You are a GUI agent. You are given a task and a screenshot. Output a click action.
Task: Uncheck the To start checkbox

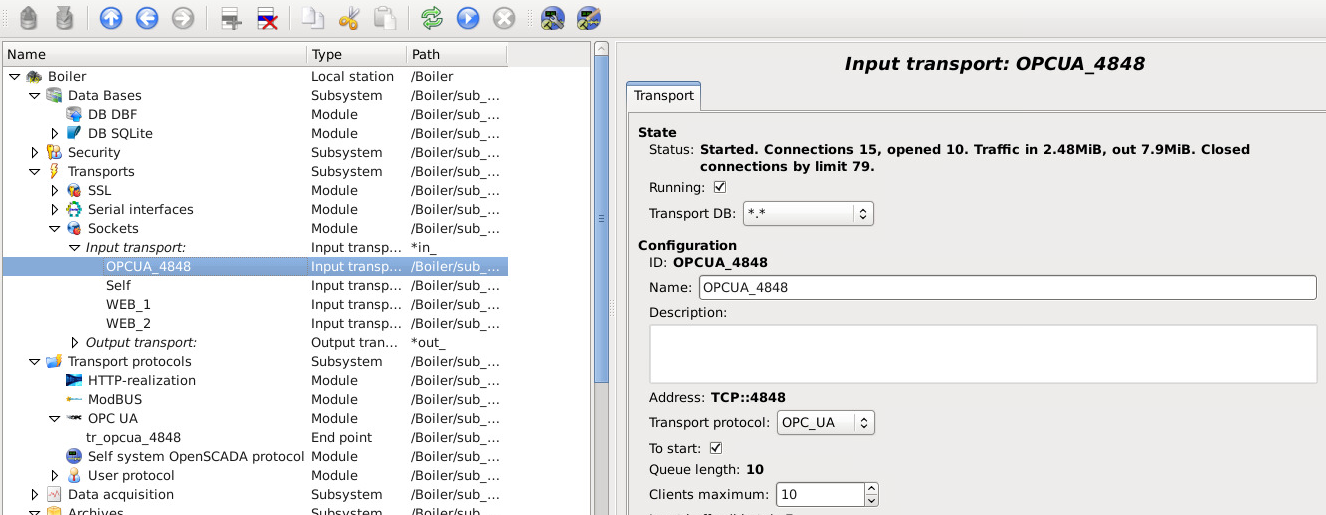[715, 448]
